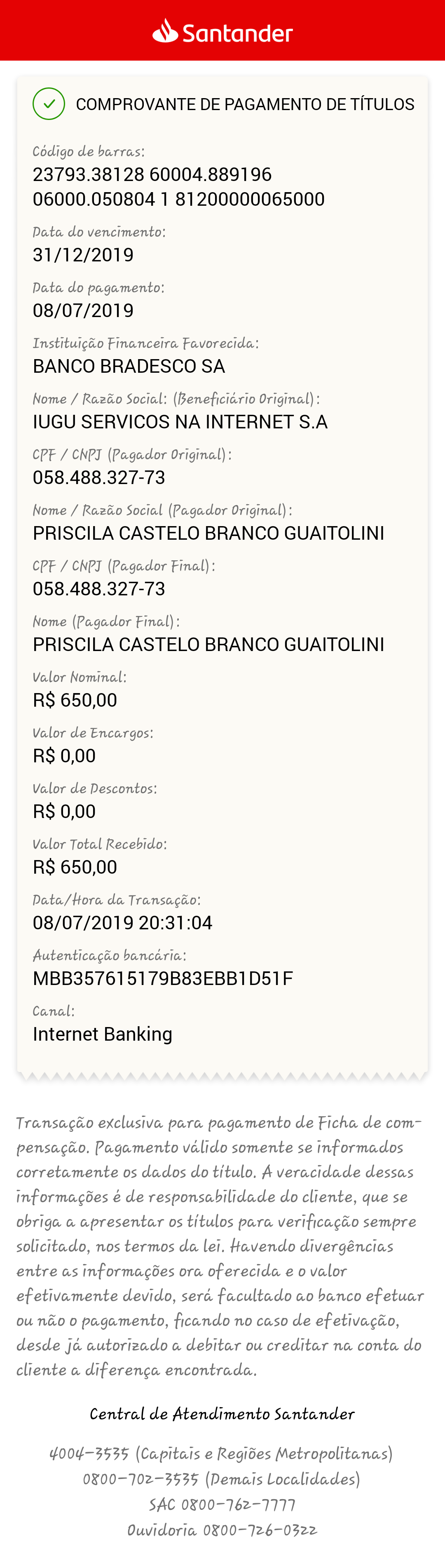The height and width of the screenshot is (1568, 445).
Task: Click the Valor Total Recebido amount
Action: click(x=75, y=867)
